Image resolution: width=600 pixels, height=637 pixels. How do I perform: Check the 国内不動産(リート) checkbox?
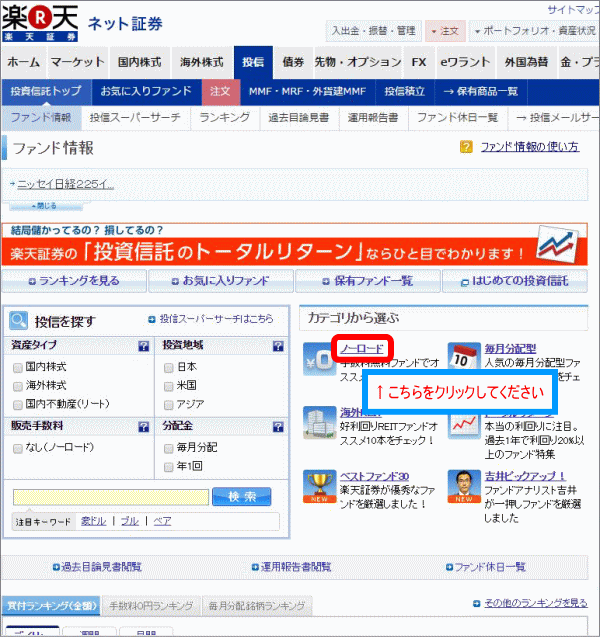click(17, 405)
